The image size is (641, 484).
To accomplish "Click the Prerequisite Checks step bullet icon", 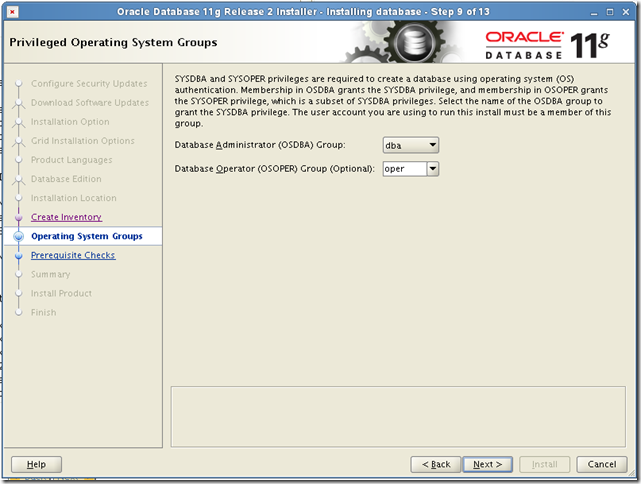I will click(18, 255).
